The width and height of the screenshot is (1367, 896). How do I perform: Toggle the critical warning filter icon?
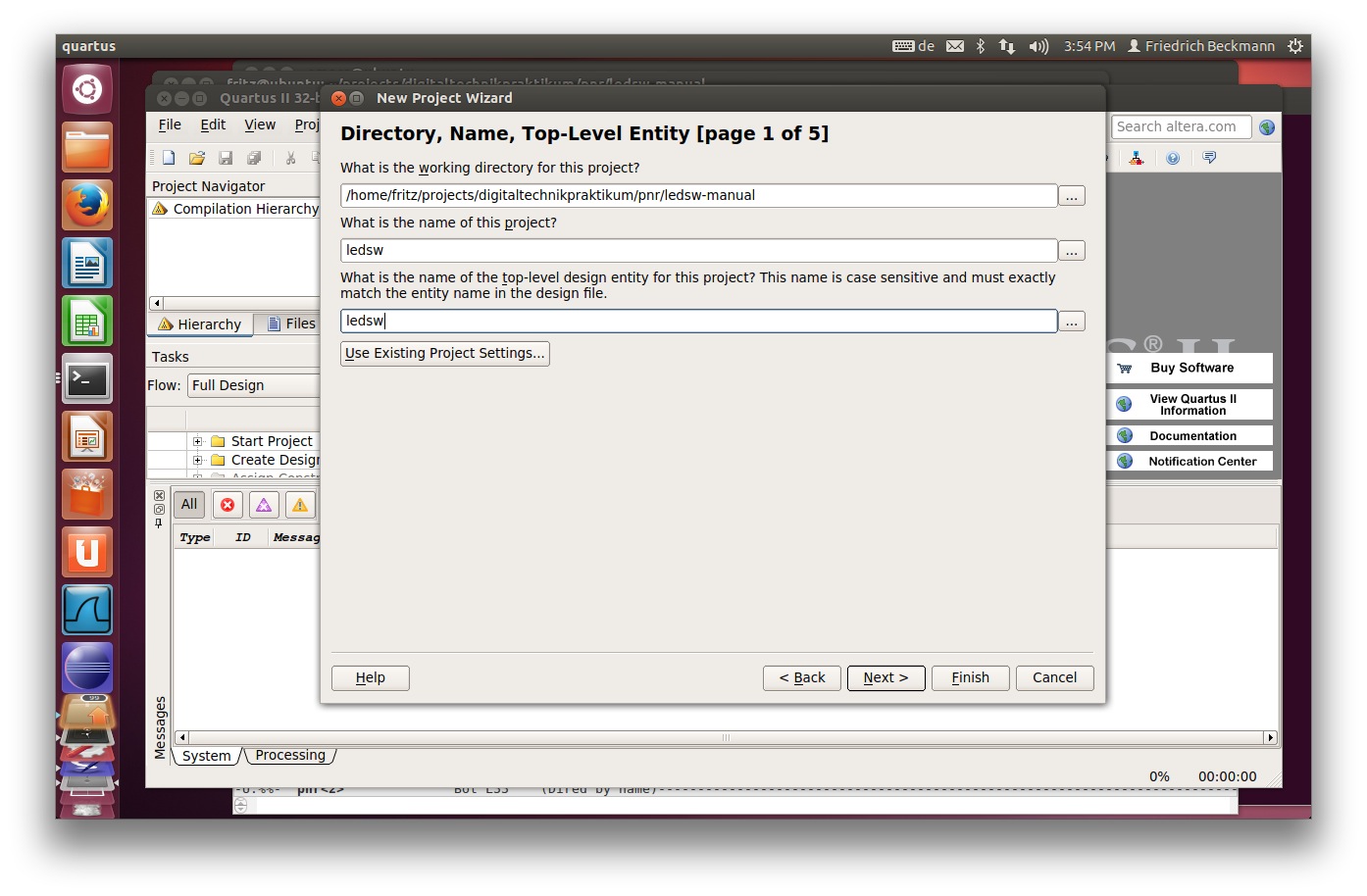coord(264,505)
